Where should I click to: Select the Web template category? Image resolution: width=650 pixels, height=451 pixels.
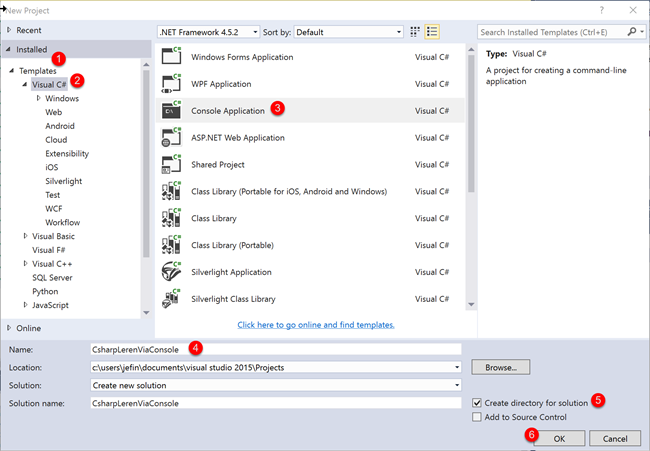[53, 112]
